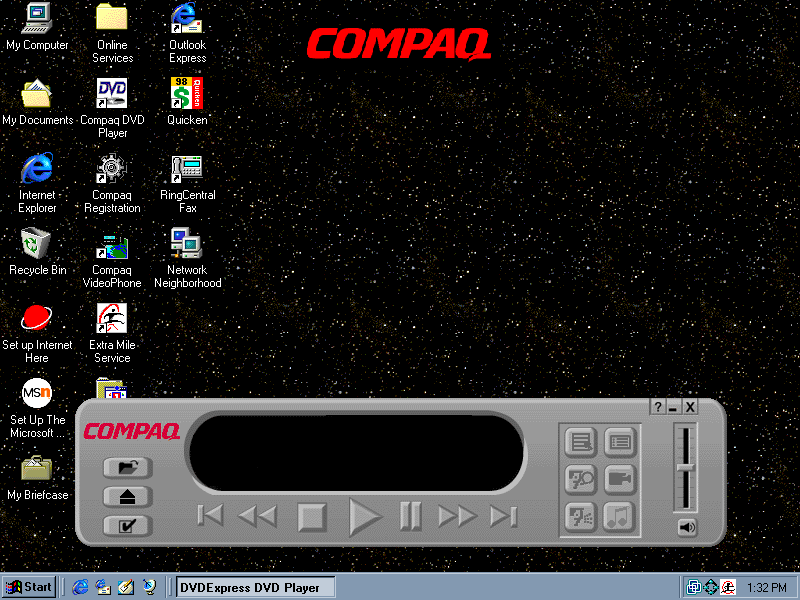
Task: Select the Compaq DVD Player desktop shortcut
Action: click(112, 108)
